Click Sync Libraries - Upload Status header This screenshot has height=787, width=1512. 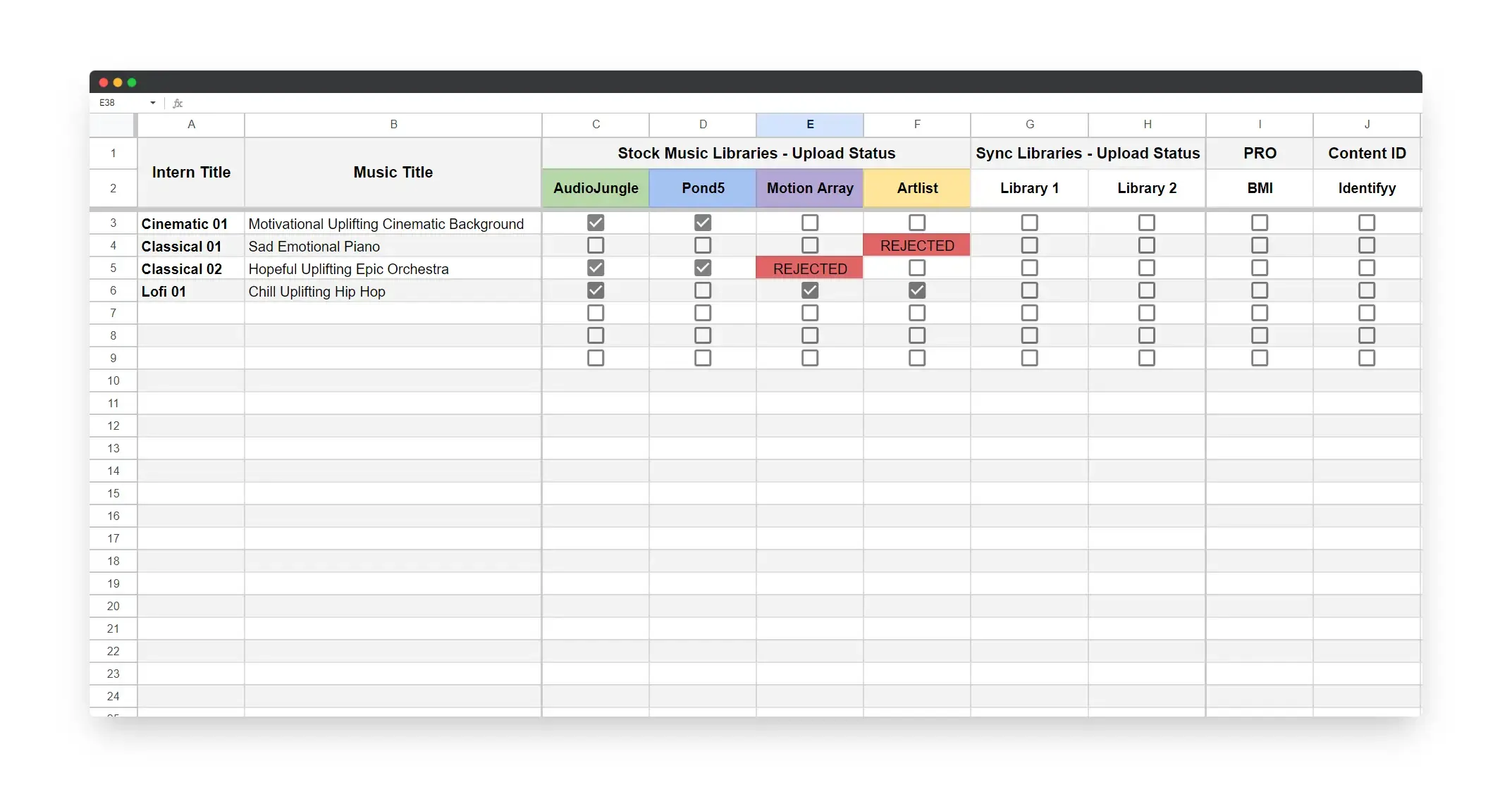tap(1088, 154)
